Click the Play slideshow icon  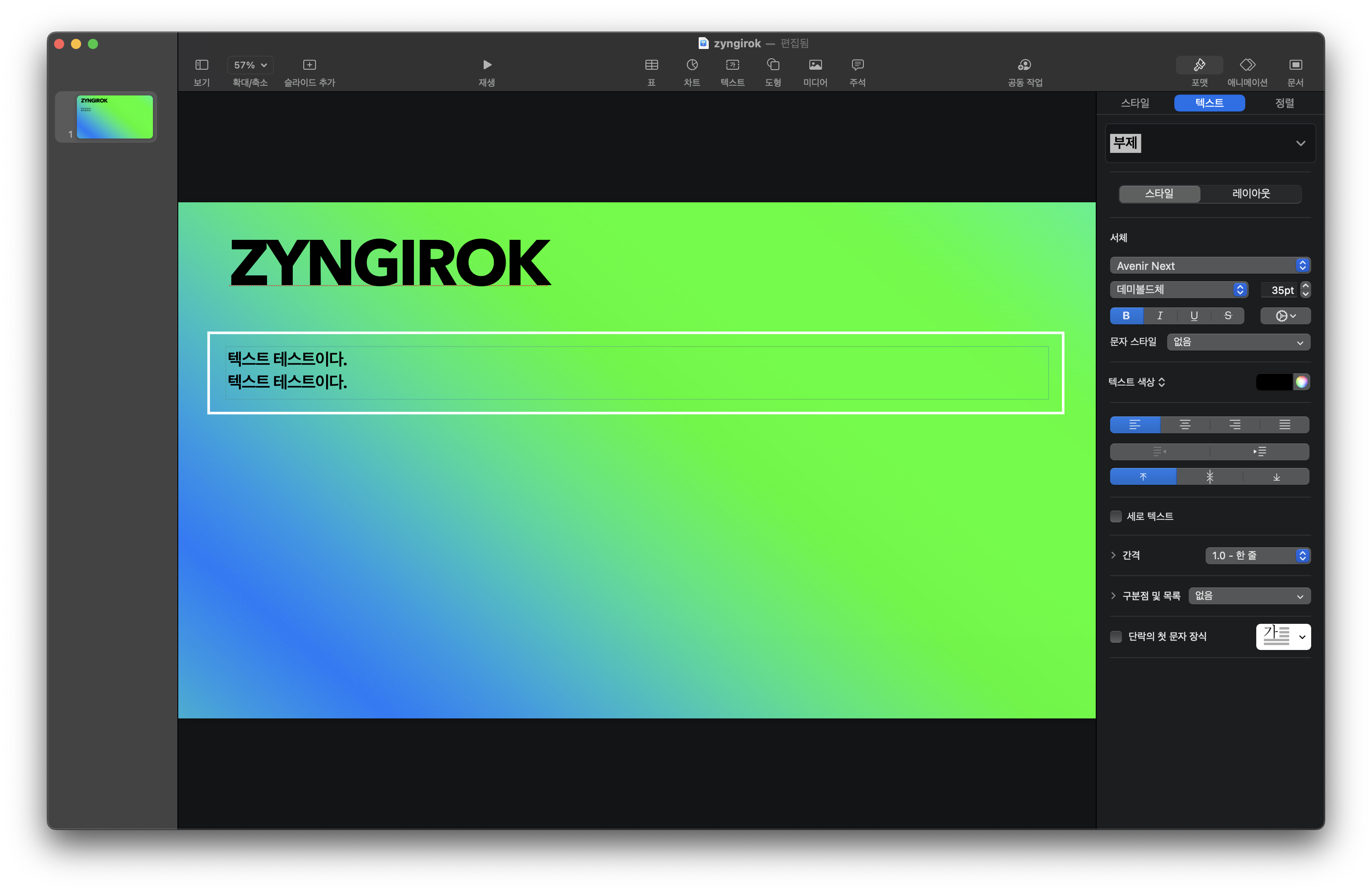(487, 65)
